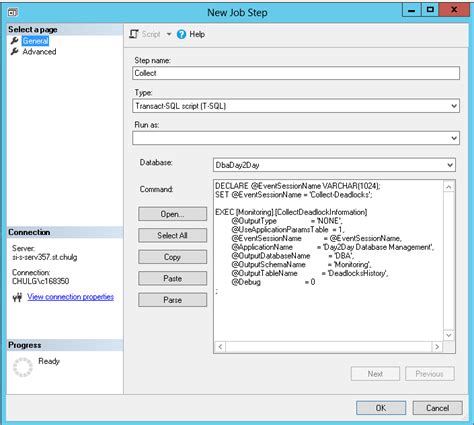This screenshot has height=425, width=474.
Task: Select the General page
Action: (35, 41)
